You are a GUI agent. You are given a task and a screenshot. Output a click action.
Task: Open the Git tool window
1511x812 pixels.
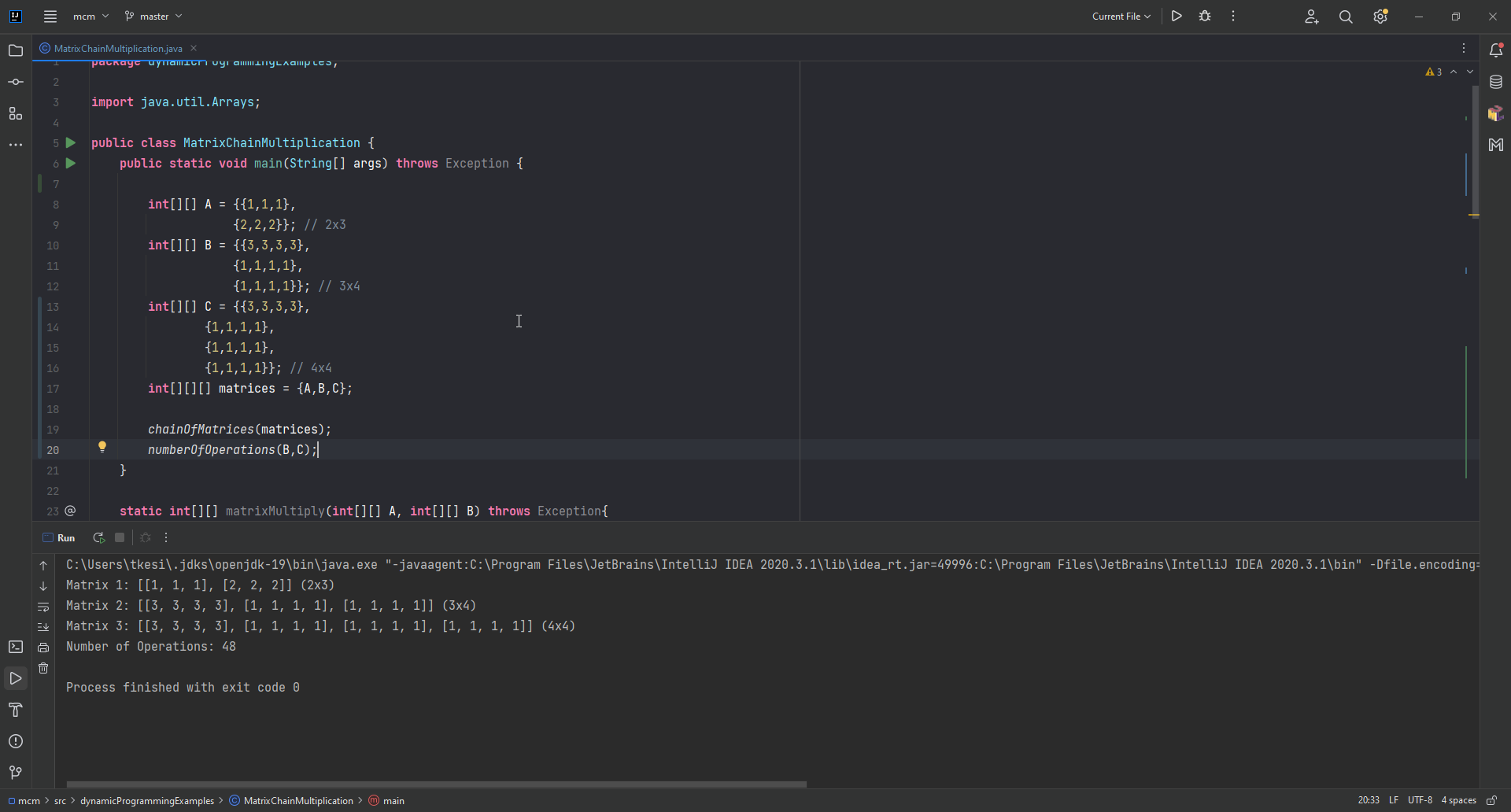[x=16, y=773]
